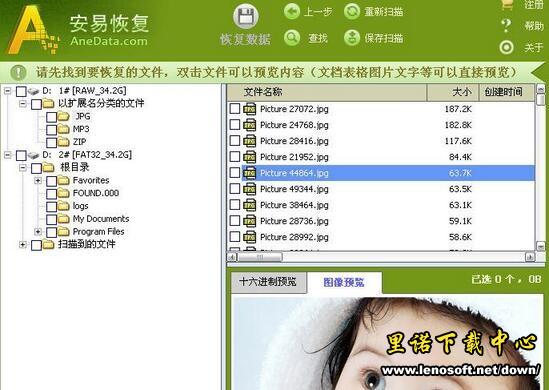Click the logs folder icon
The height and width of the screenshot is (390, 549).
(63, 206)
